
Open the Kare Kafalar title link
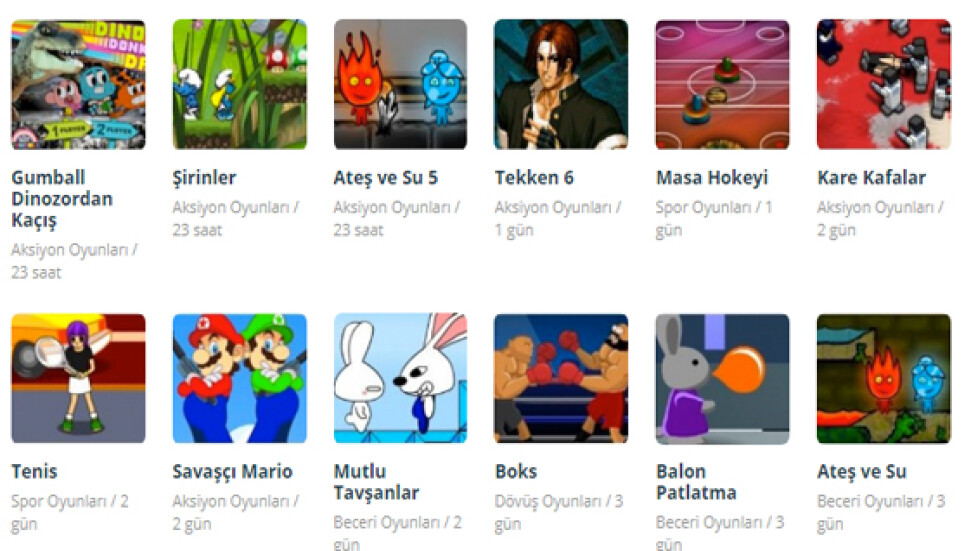(872, 178)
